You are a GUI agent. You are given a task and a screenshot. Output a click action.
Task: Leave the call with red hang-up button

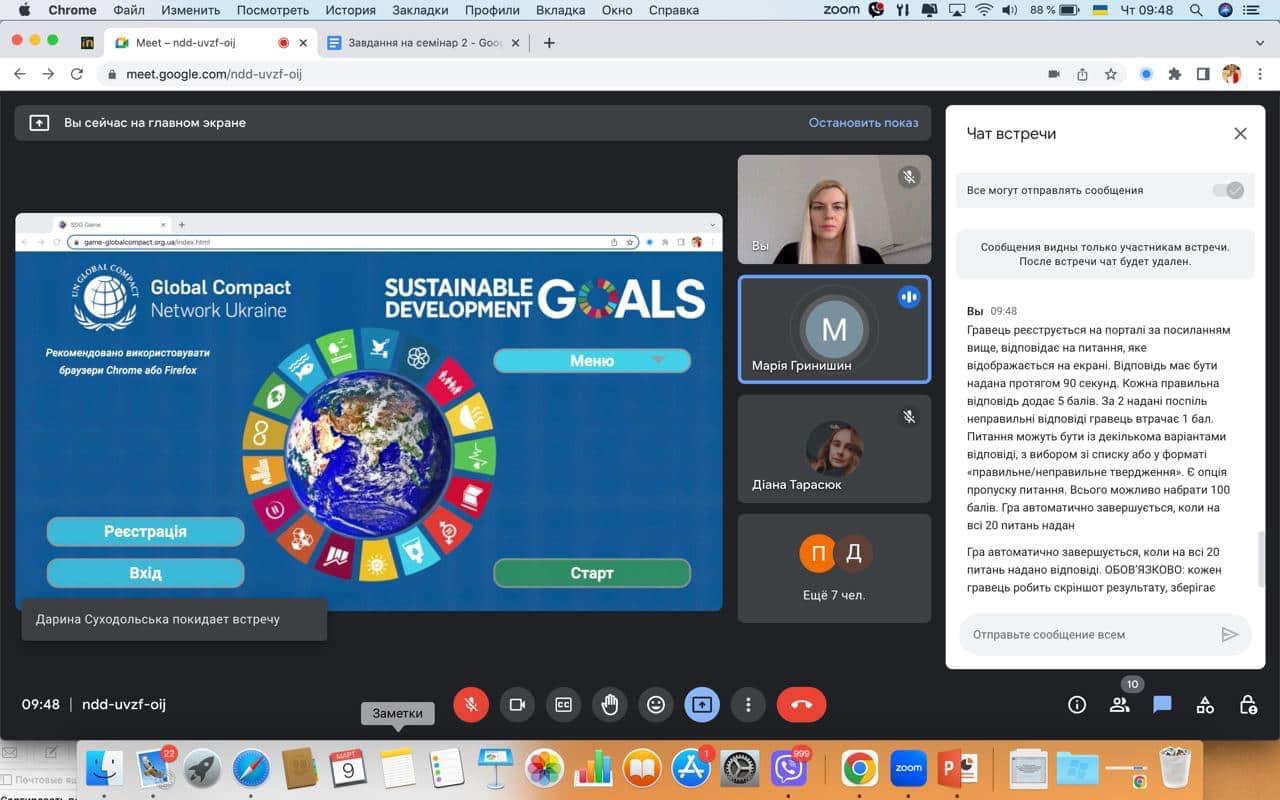click(801, 705)
